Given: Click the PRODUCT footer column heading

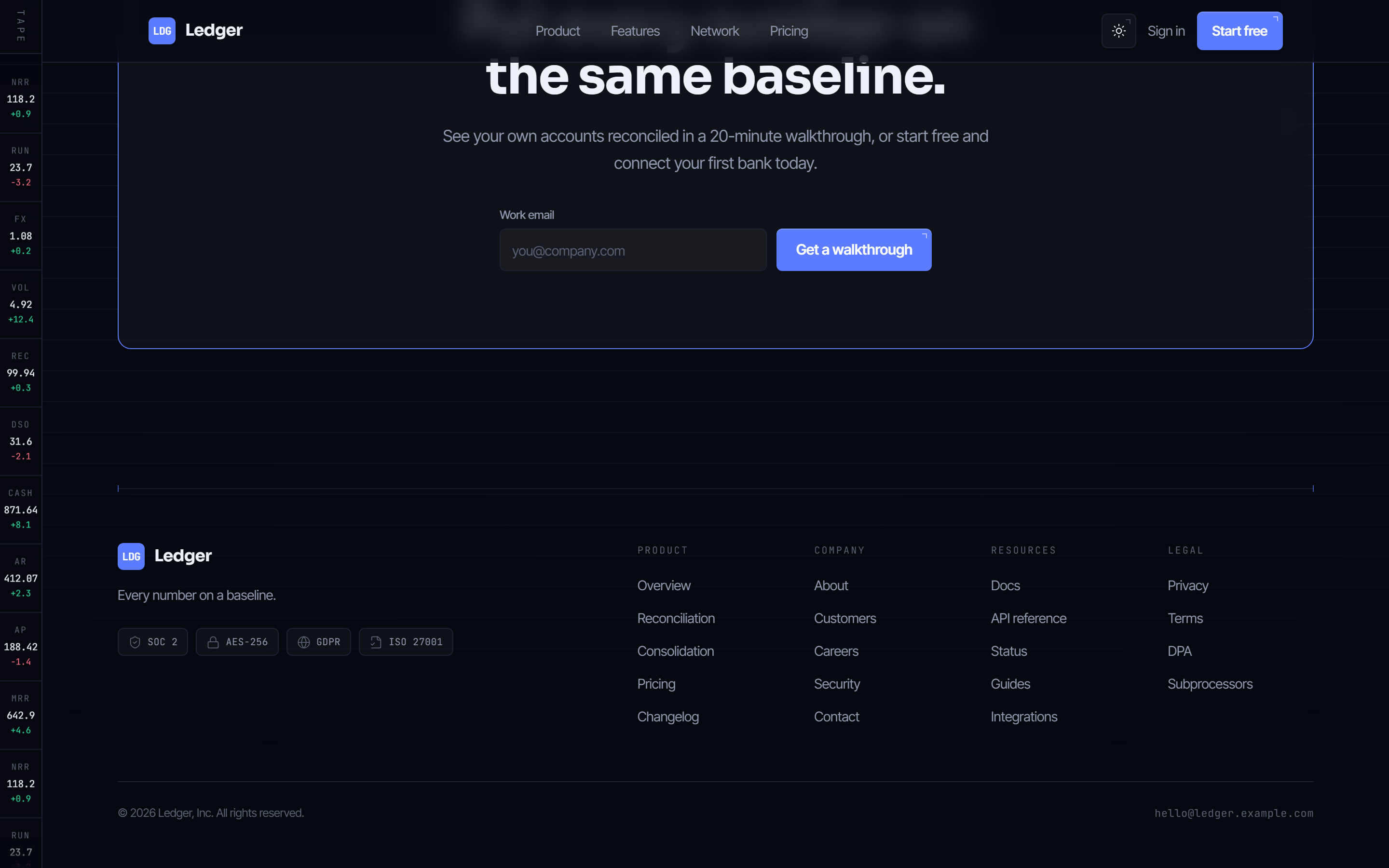Looking at the screenshot, I should (x=662, y=550).
